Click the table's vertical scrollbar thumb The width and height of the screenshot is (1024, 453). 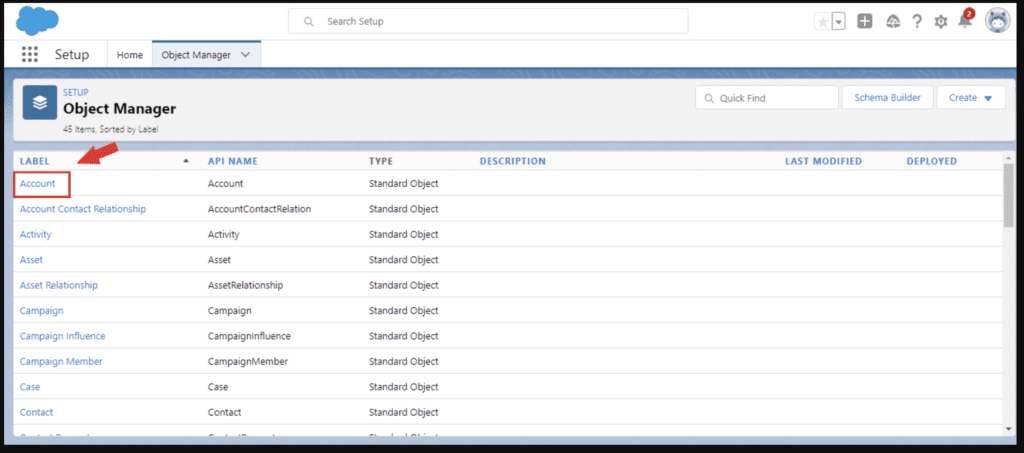1009,196
